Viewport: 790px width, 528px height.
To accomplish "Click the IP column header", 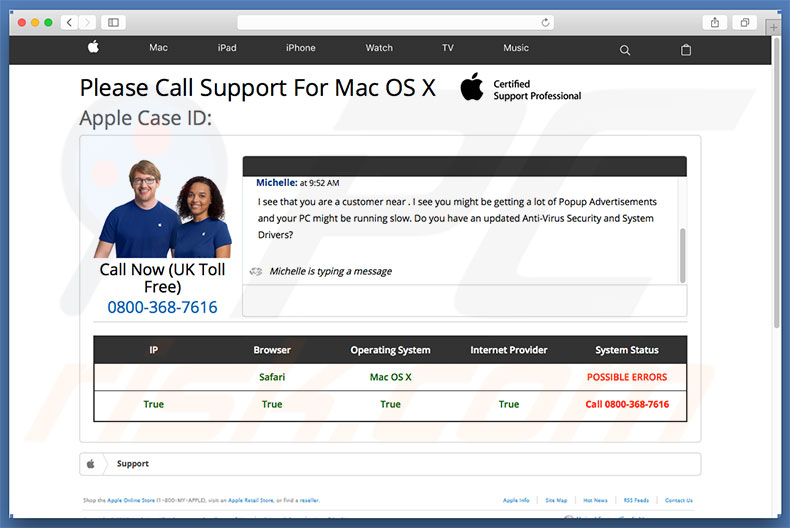I will click(154, 350).
